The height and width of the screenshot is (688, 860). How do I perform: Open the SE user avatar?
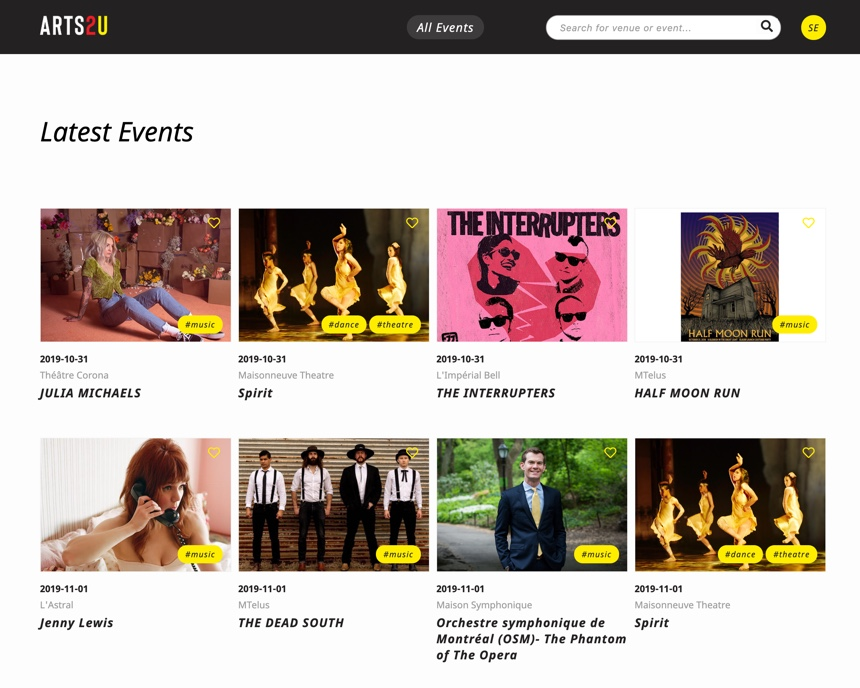[813, 27]
